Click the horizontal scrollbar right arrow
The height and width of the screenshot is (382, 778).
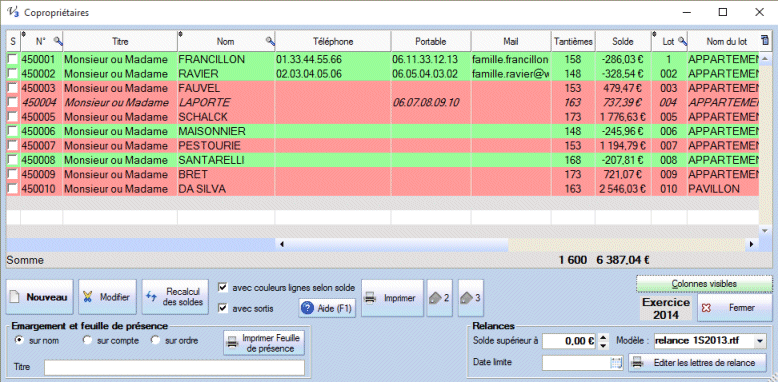click(752, 244)
